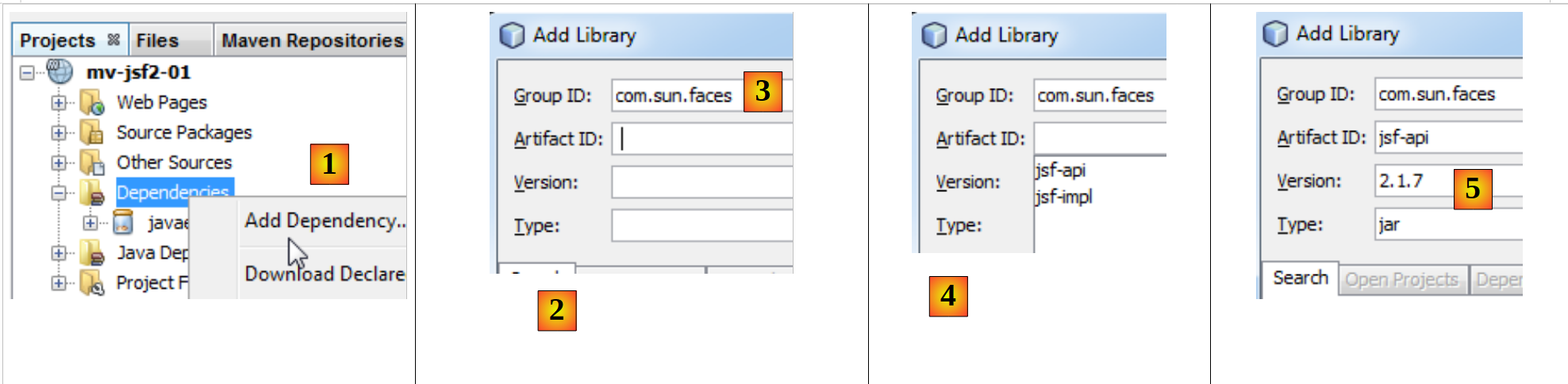Expand the Source Packages node
Image resolution: width=1568 pixels, height=384 pixels.
(x=59, y=132)
